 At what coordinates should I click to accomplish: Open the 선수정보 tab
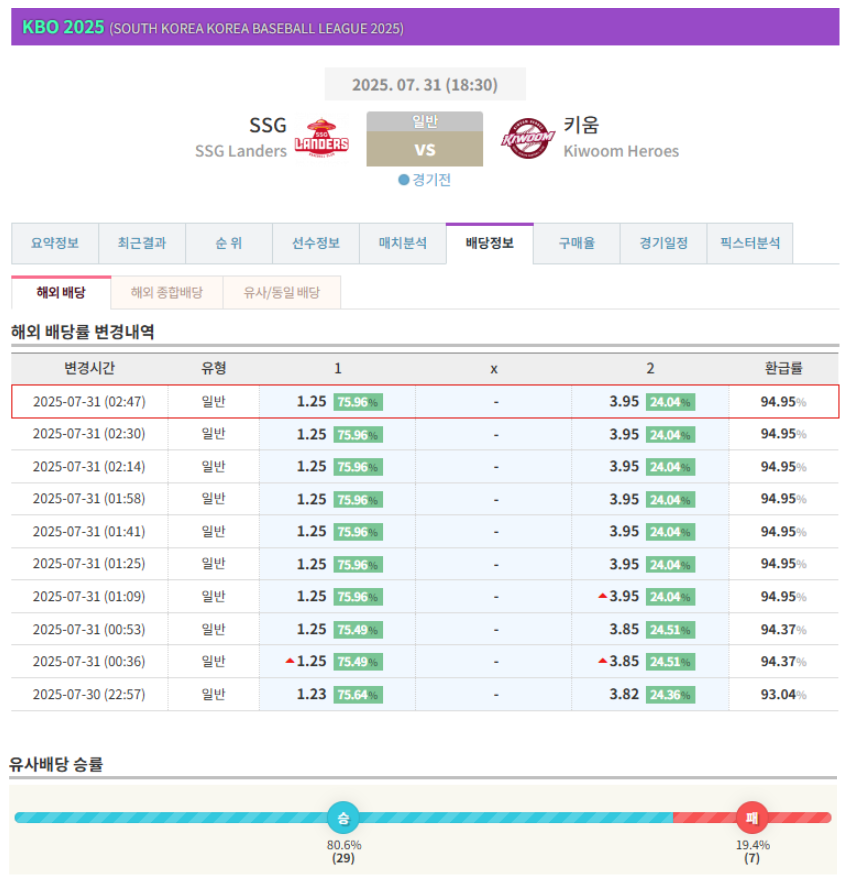316,244
